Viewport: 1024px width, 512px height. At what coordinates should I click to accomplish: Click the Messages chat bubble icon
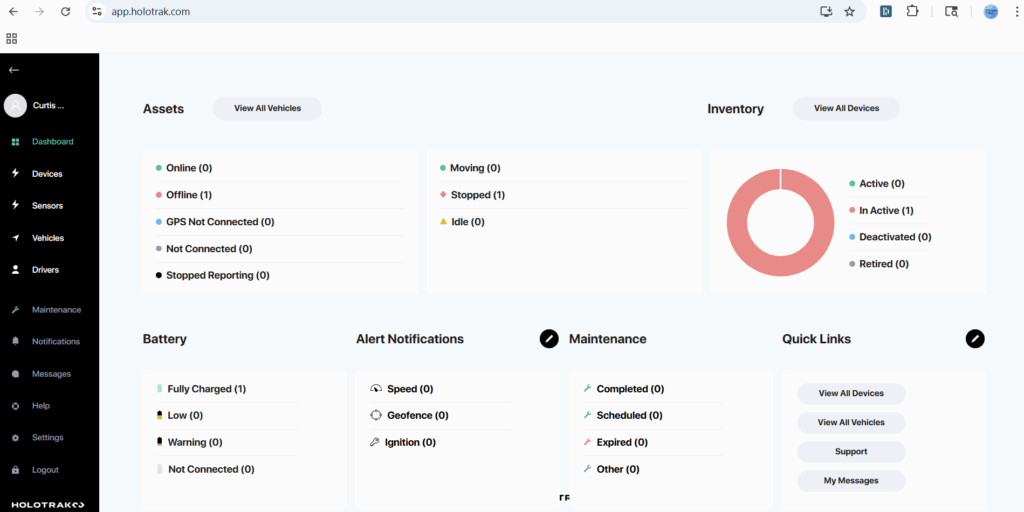16,374
